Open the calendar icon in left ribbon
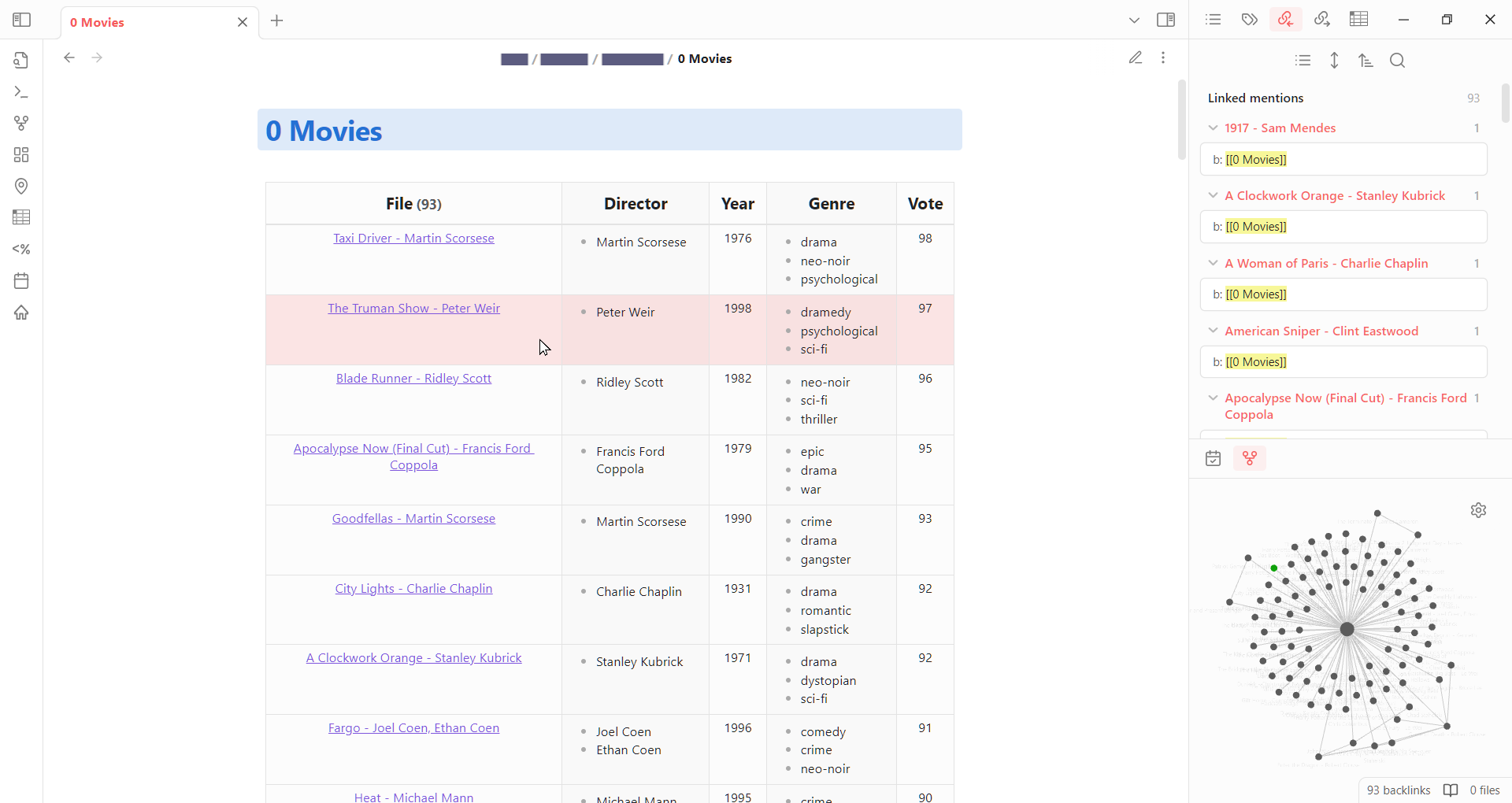Image resolution: width=1512 pixels, height=803 pixels. pos(21,280)
